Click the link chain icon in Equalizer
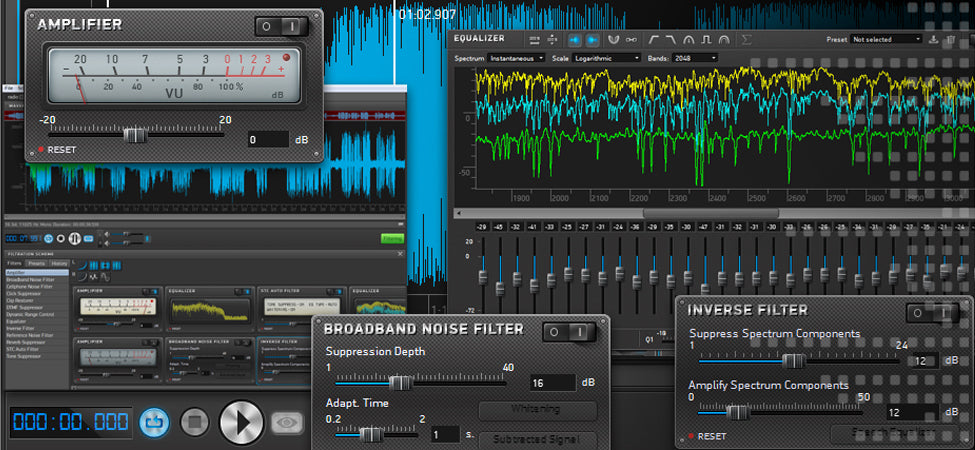This screenshot has height=450, width=975. pos(631,40)
